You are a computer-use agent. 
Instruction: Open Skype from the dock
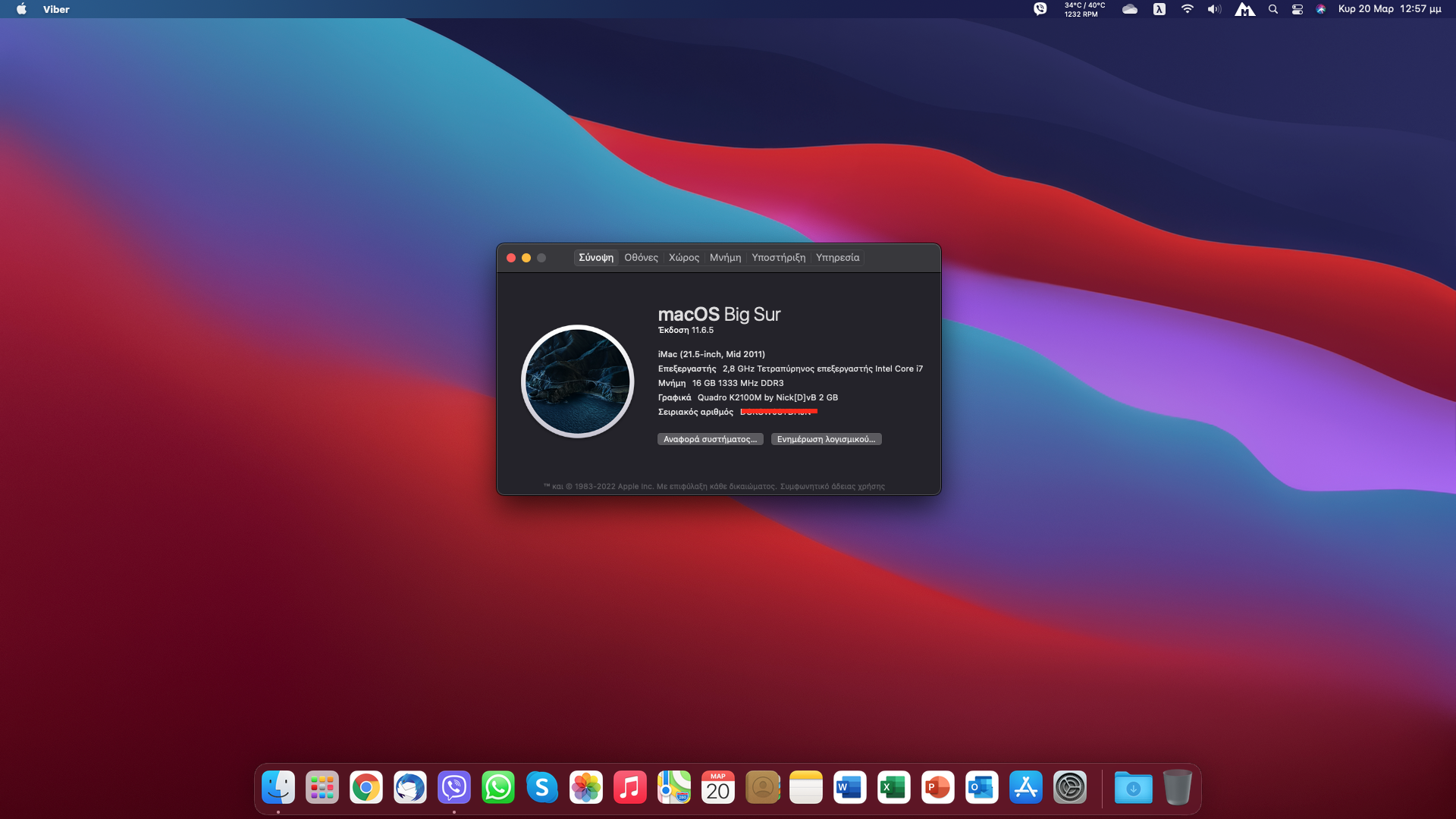coord(541,788)
